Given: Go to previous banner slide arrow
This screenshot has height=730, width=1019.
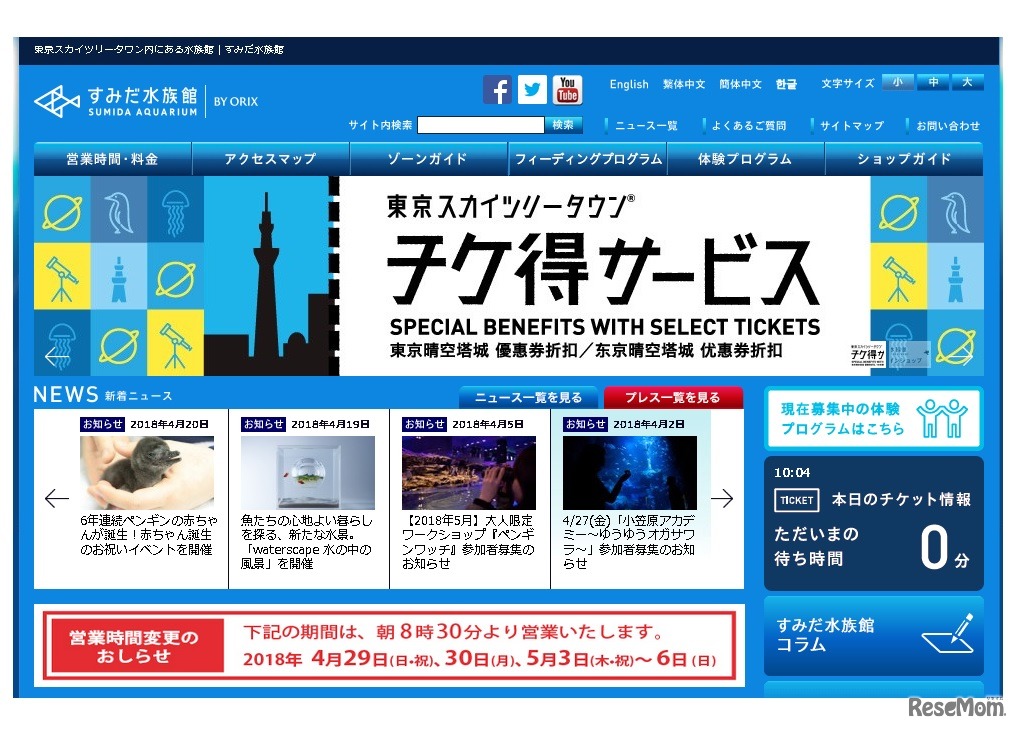Looking at the screenshot, I should 57,356.
